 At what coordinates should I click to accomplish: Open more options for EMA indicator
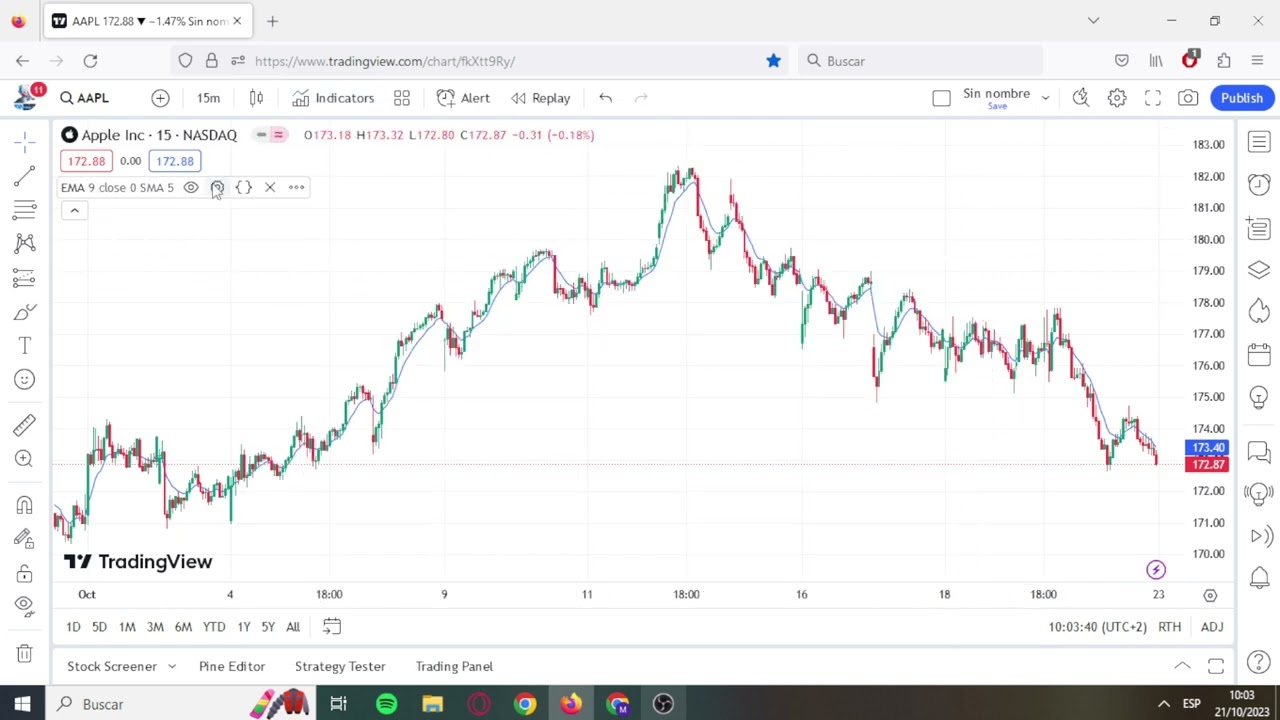tap(296, 187)
